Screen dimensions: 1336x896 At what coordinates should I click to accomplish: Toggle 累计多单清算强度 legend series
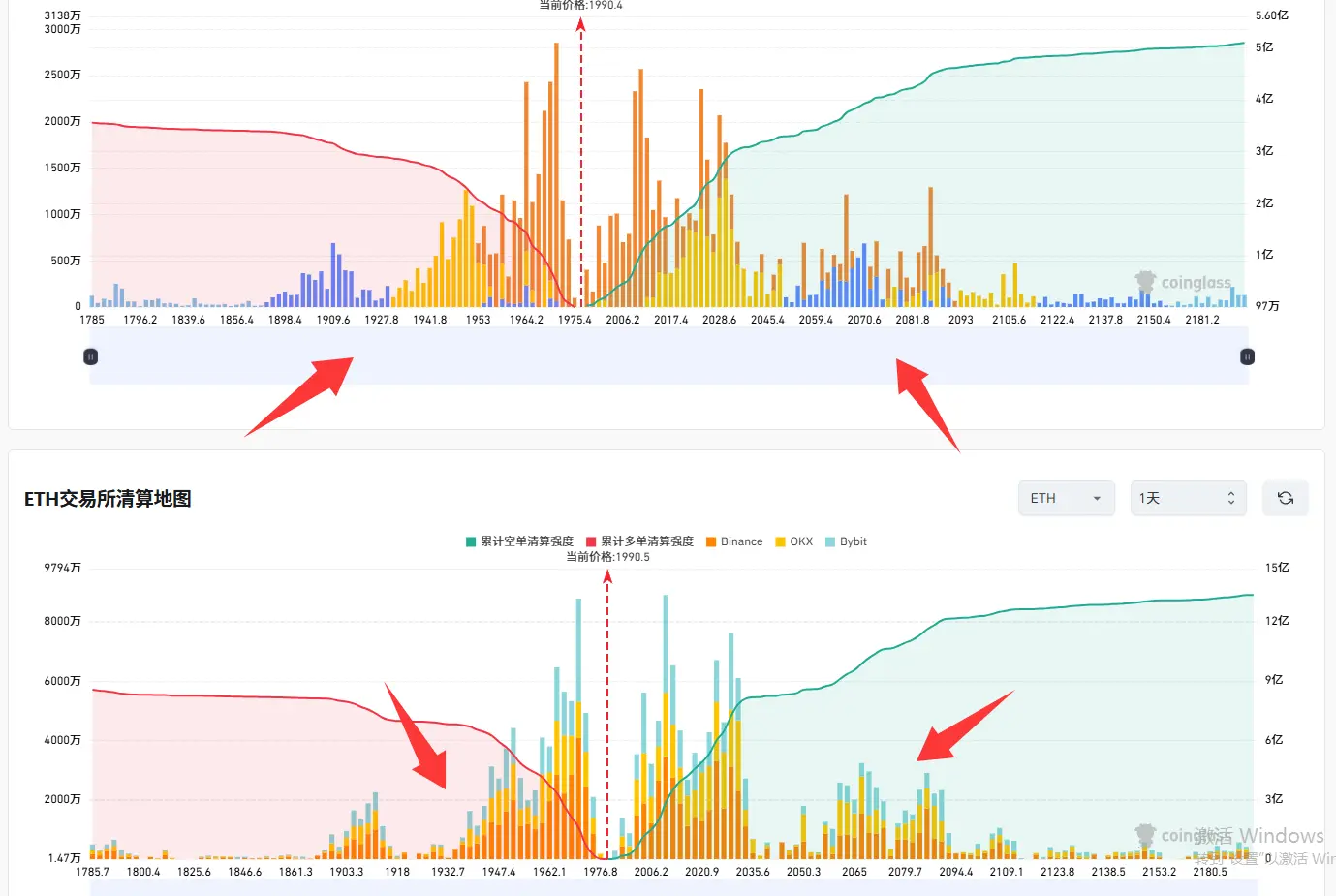[x=640, y=541]
